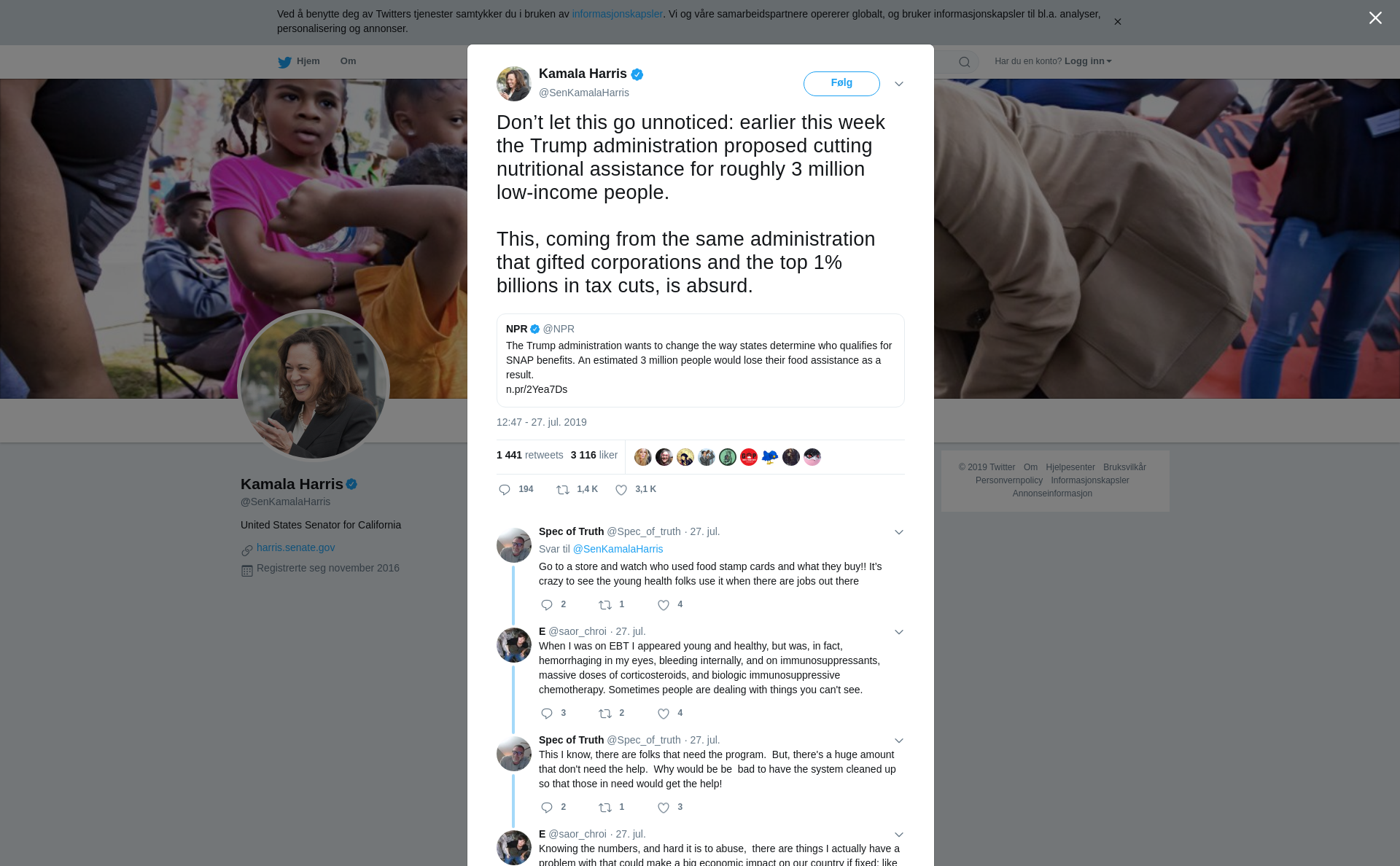Close the tweet overlay with the X
The image size is (1400, 866).
tap(1375, 18)
